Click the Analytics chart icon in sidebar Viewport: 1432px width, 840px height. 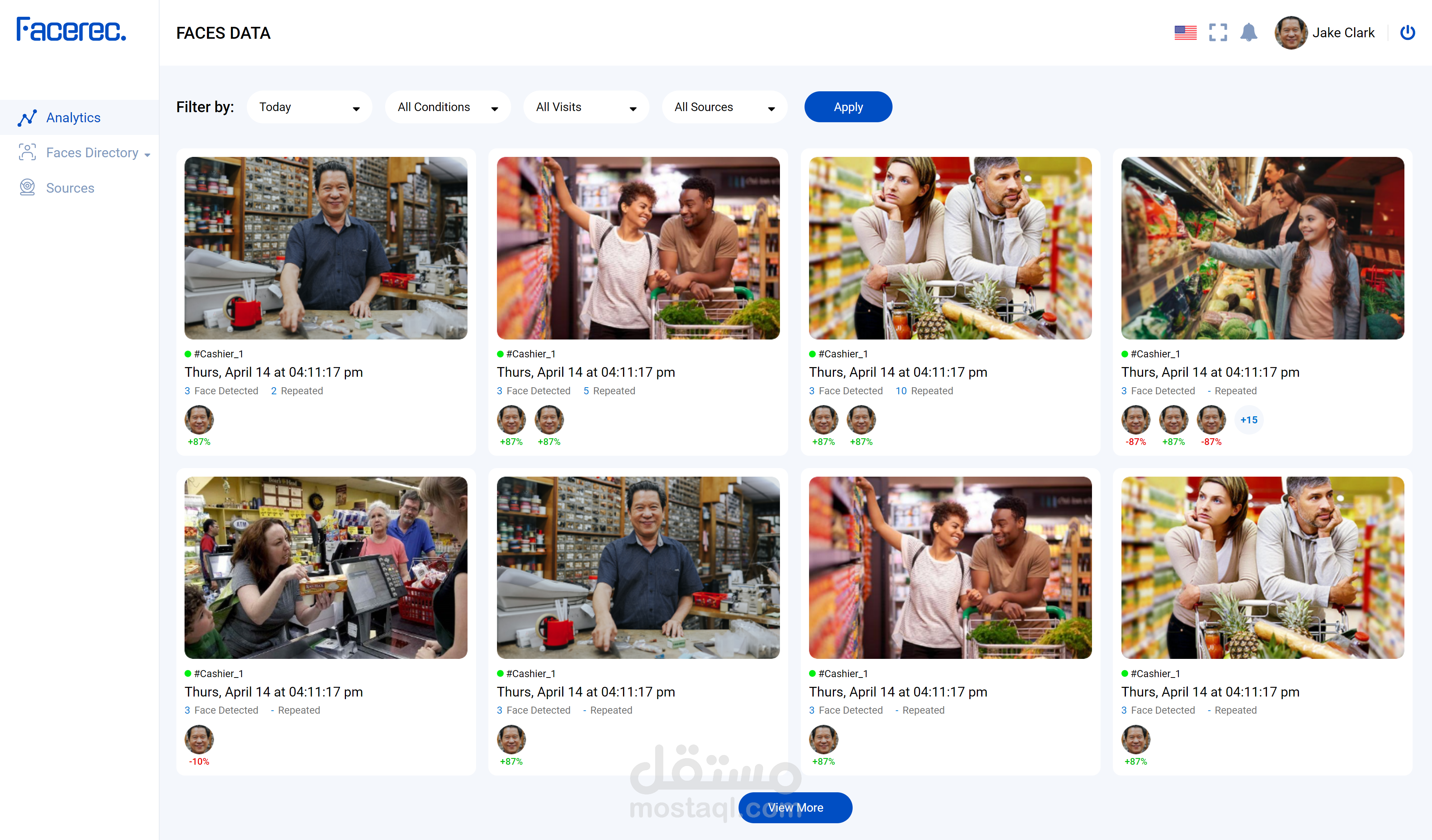(x=27, y=117)
